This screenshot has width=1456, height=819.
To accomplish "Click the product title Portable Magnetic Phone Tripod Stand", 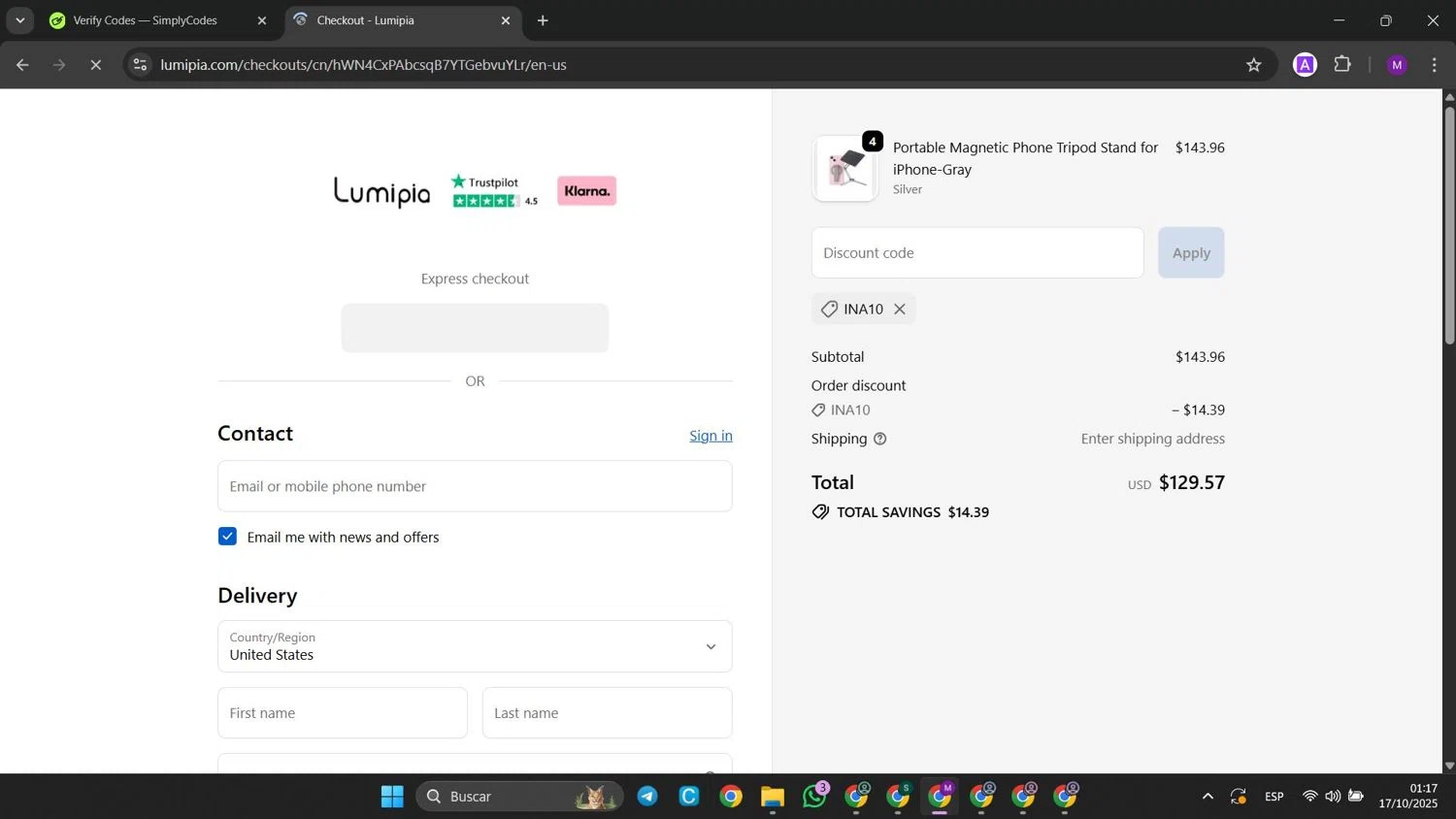I will (x=1026, y=158).
